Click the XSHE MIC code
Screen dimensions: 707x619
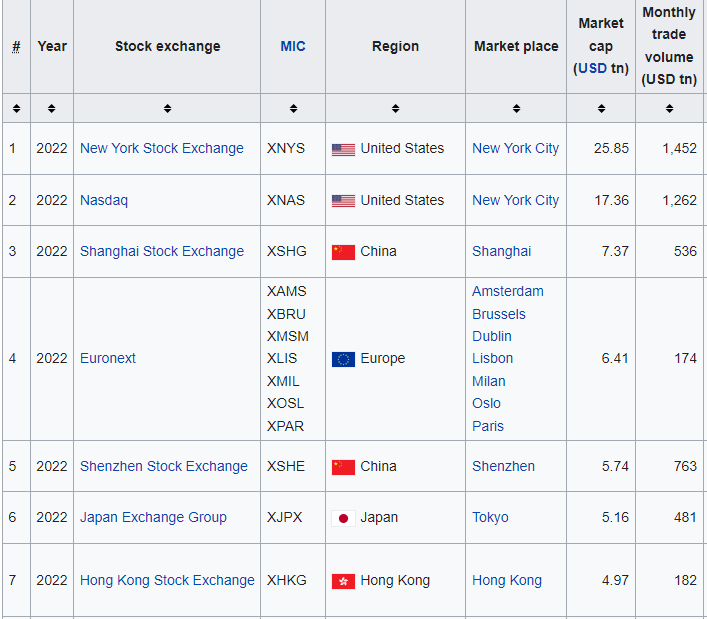coord(286,466)
